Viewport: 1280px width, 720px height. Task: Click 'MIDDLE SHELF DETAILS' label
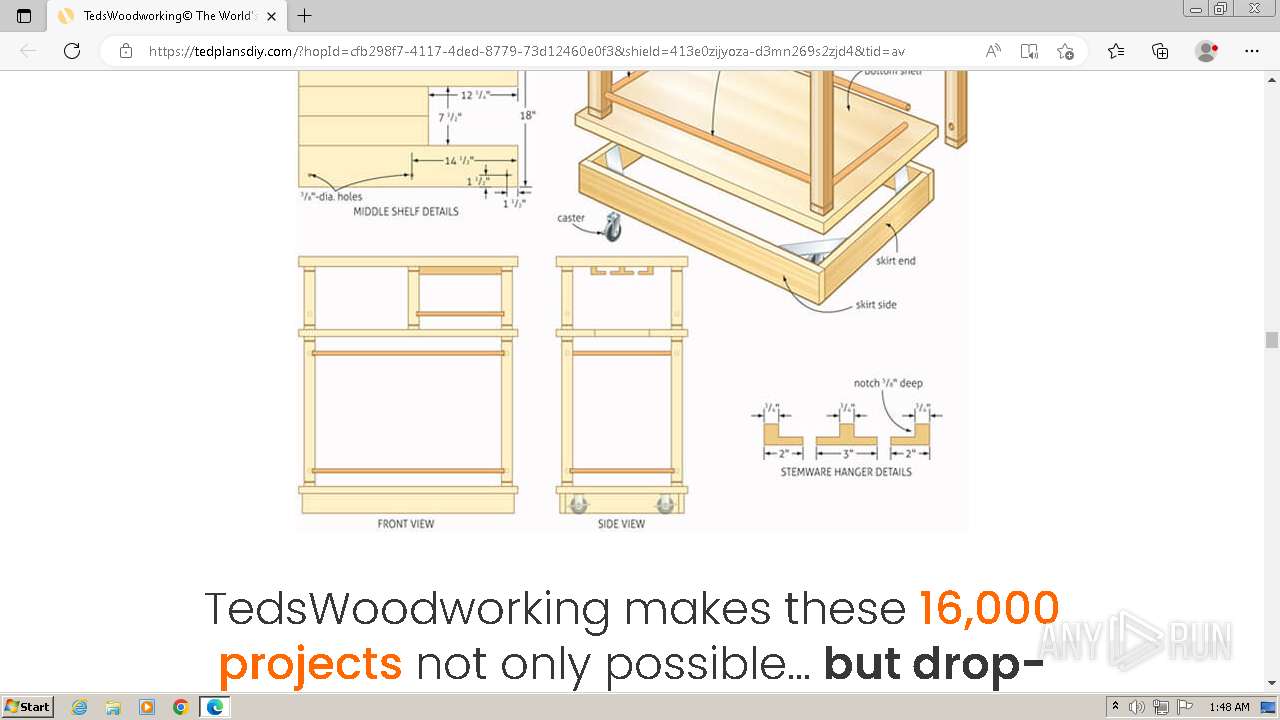tap(406, 212)
